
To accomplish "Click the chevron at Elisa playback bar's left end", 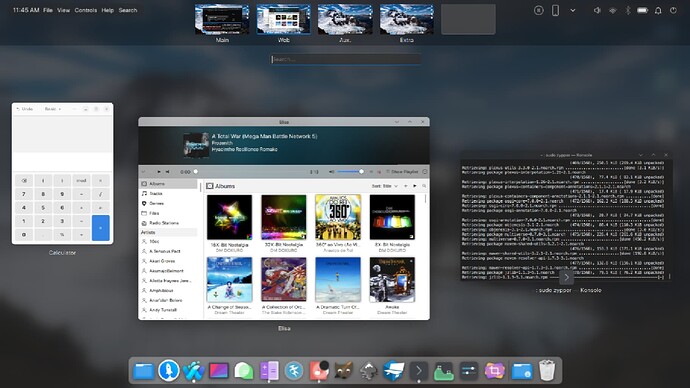I will 143,172.
